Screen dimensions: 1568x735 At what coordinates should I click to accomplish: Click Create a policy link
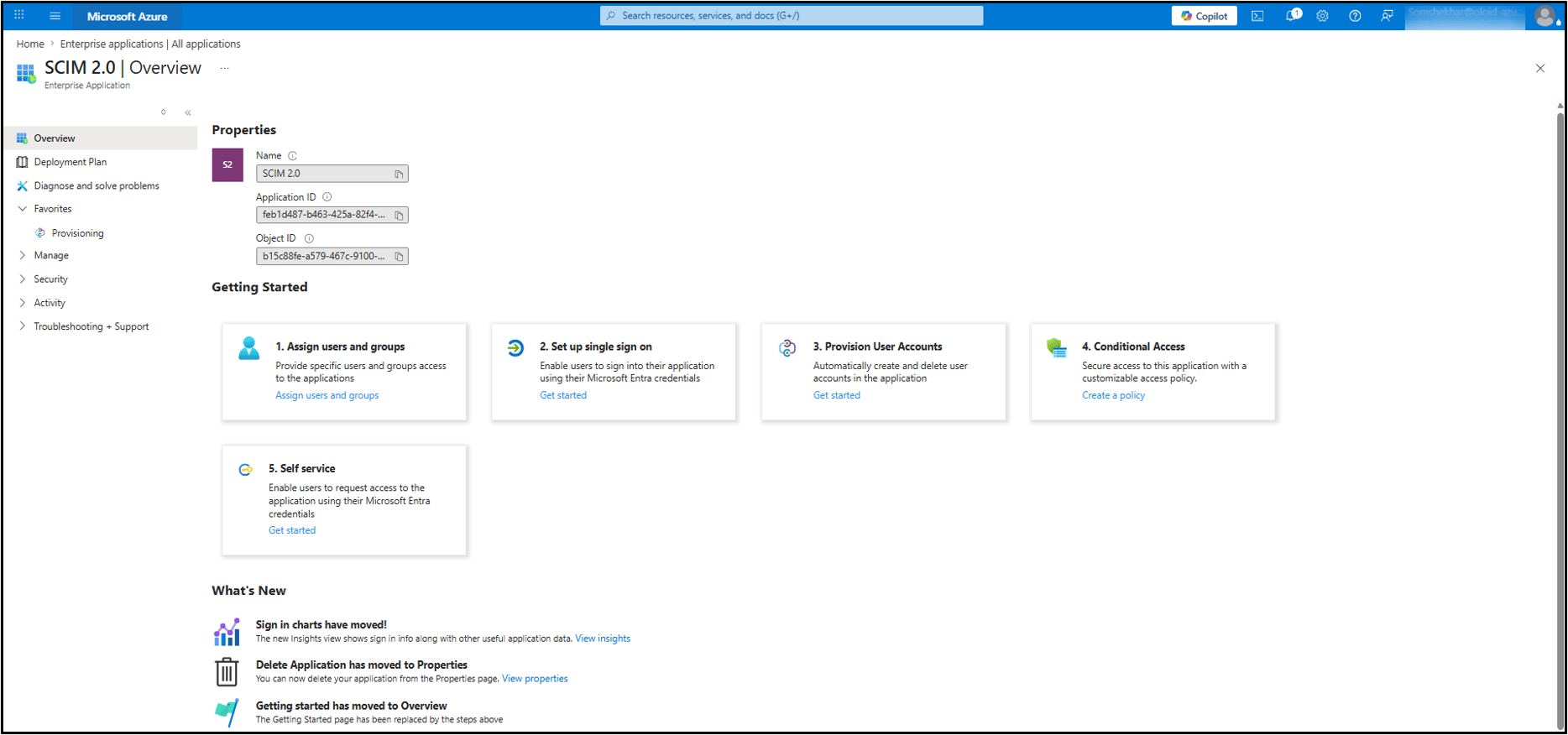(x=1113, y=395)
